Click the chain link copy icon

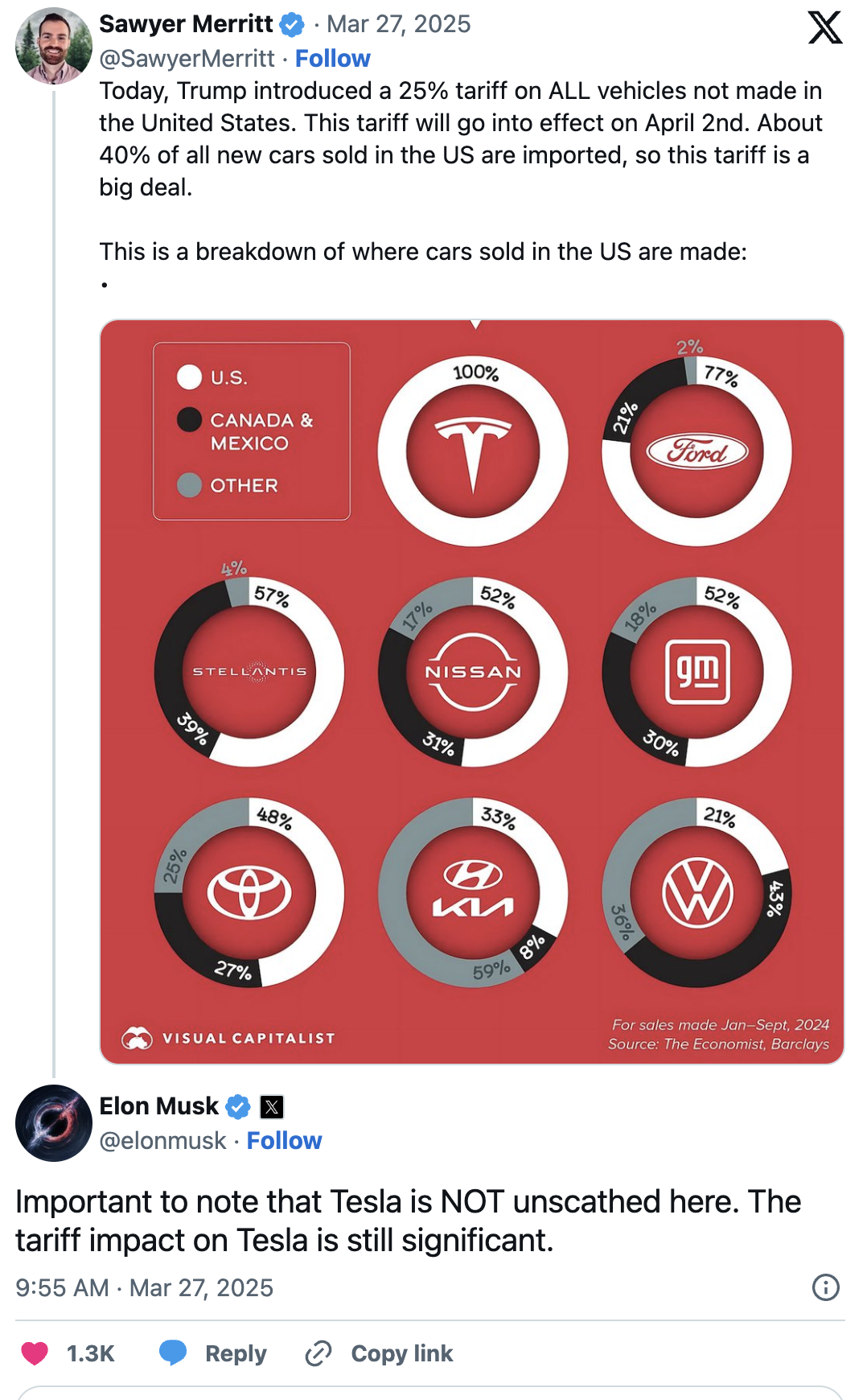coord(318,1353)
